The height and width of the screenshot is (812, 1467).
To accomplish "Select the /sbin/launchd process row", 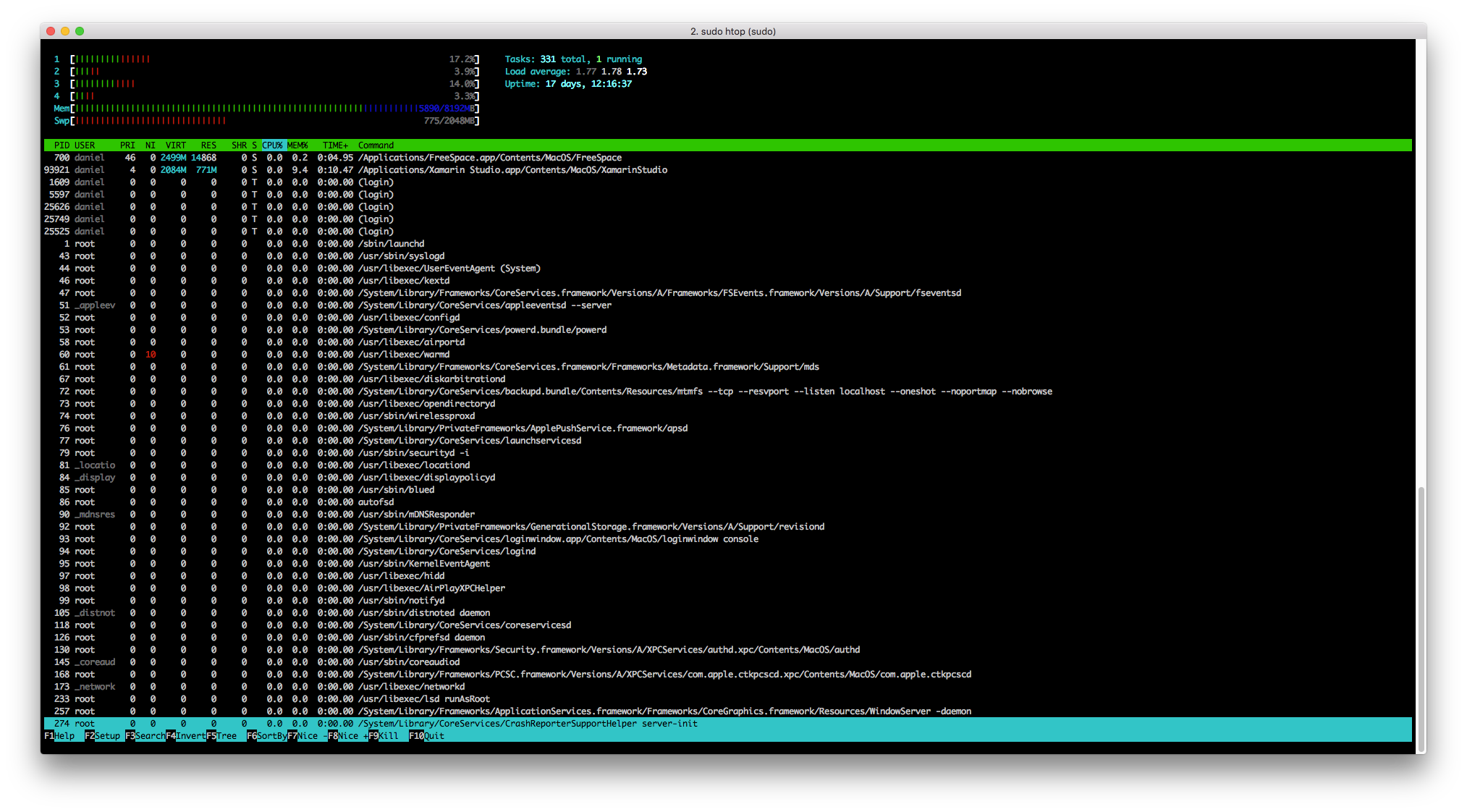I will pos(727,244).
